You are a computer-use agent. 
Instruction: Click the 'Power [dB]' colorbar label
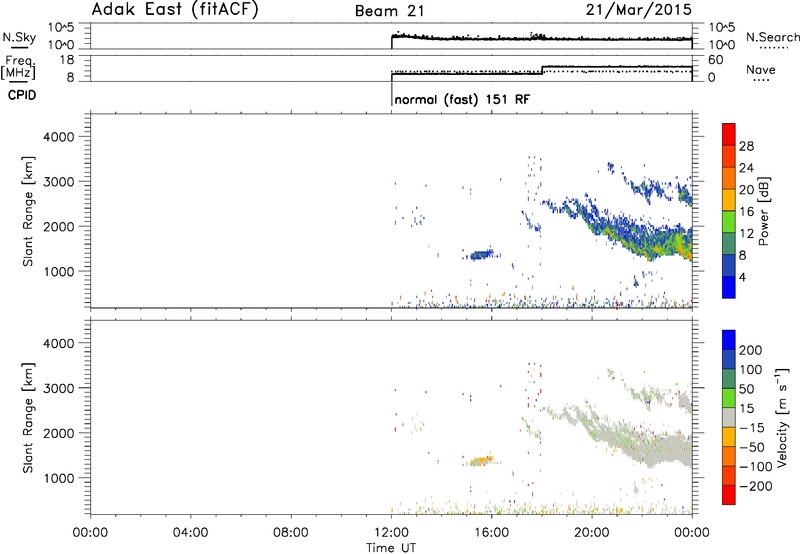(764, 211)
